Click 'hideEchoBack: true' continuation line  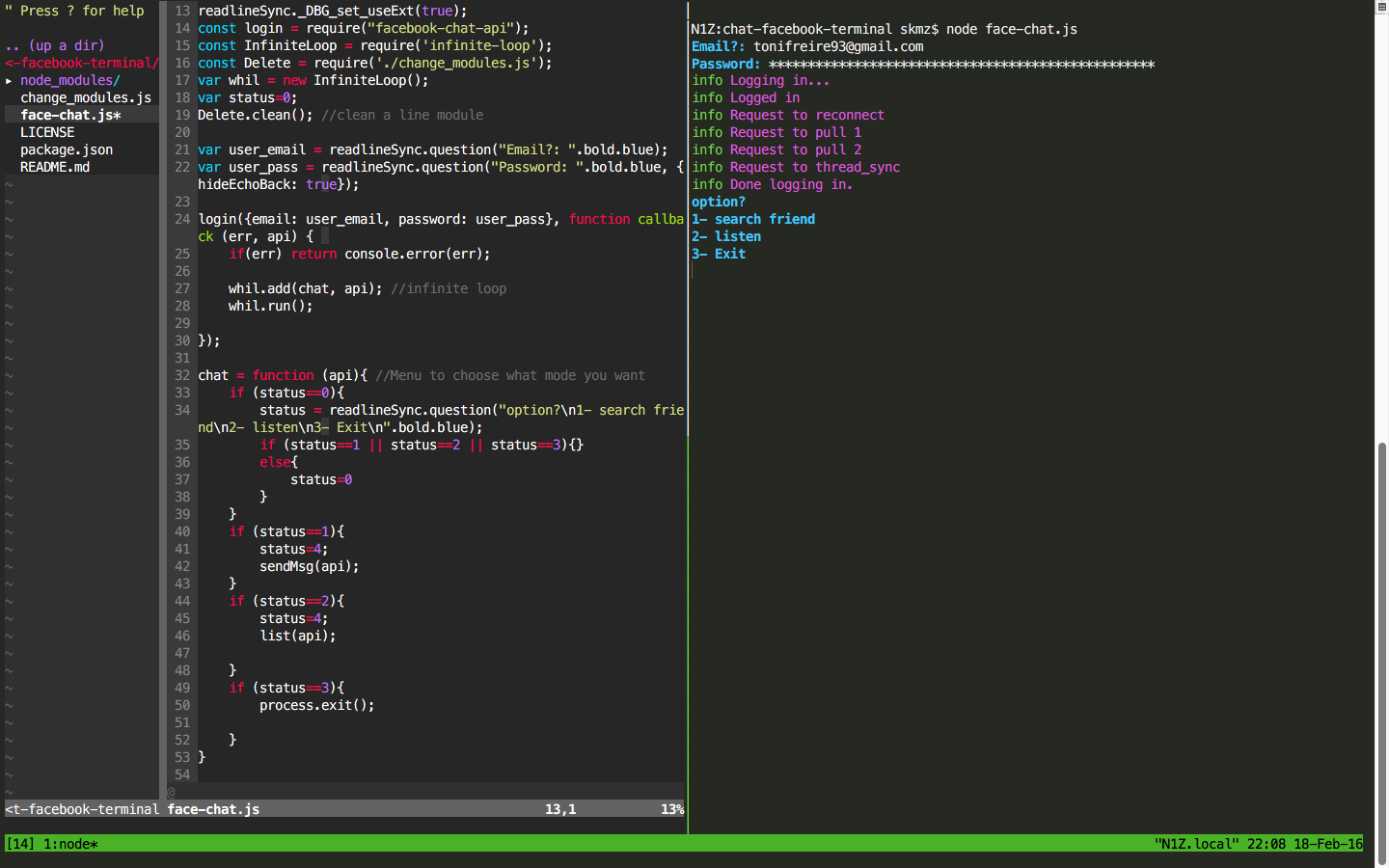coord(279,184)
